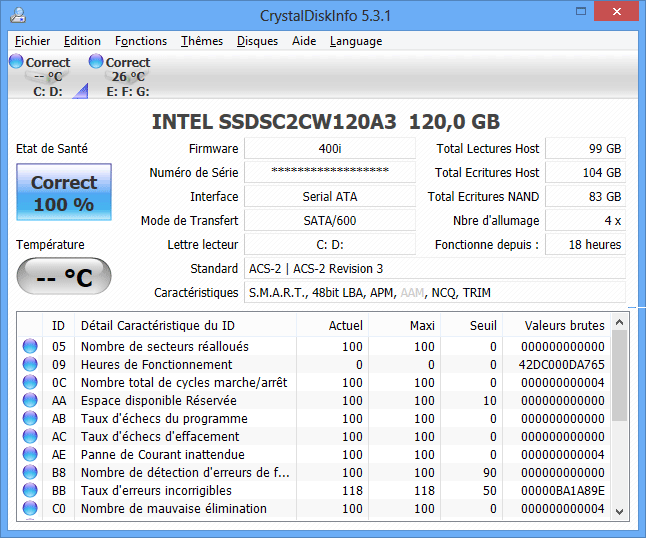Select the Espace disponible Réservée row
This screenshot has width=646, height=538.
click(314, 400)
